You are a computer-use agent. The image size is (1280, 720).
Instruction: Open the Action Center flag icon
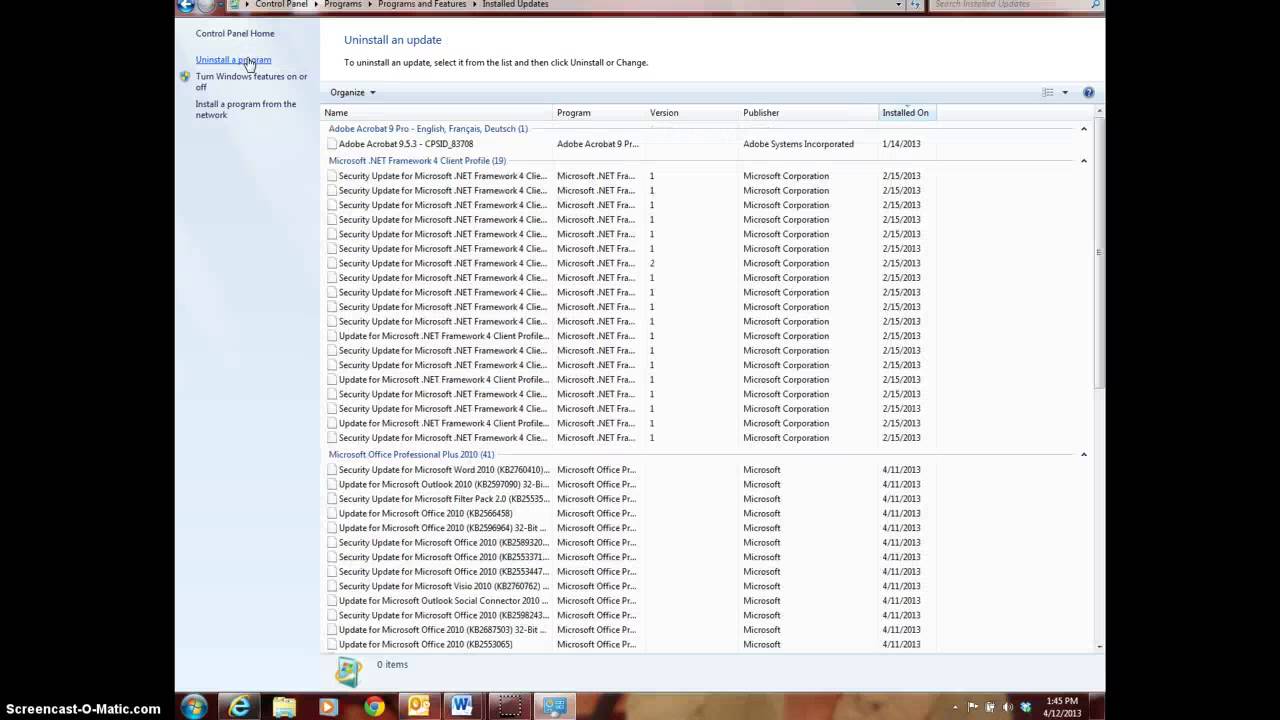[973, 707]
